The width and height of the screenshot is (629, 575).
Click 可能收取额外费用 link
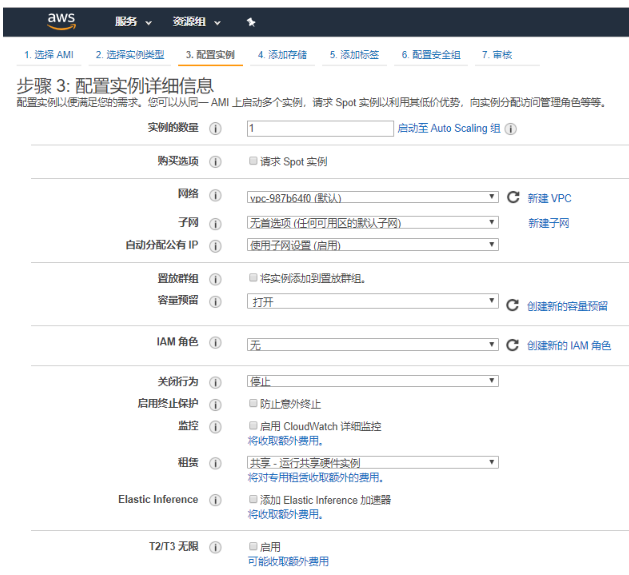click(x=288, y=561)
